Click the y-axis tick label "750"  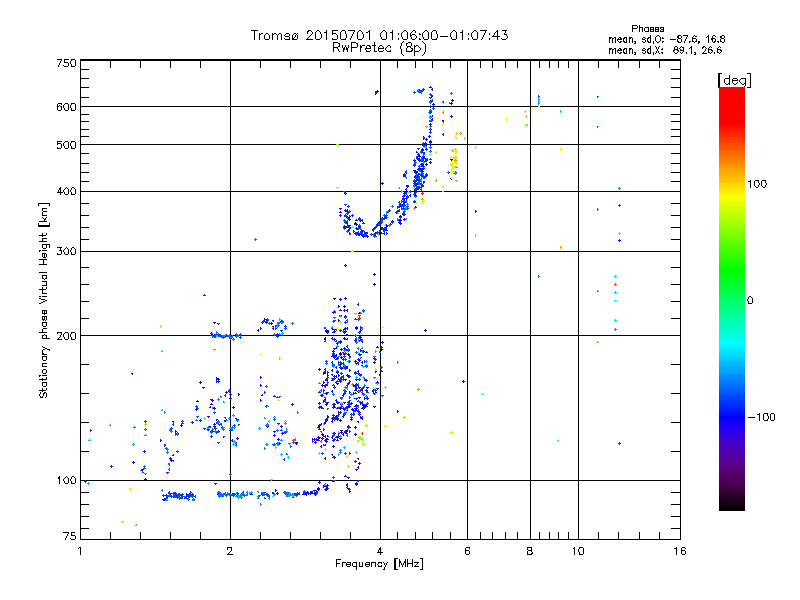coord(66,63)
